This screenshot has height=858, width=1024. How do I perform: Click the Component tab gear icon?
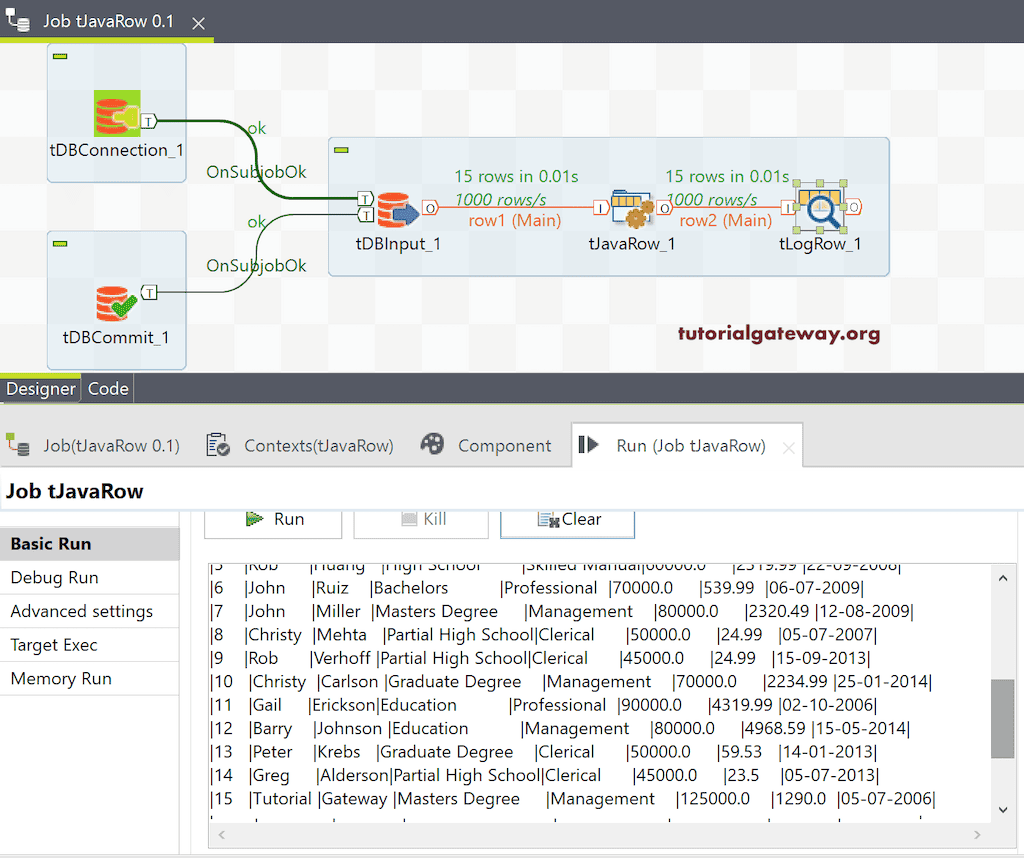click(x=432, y=444)
